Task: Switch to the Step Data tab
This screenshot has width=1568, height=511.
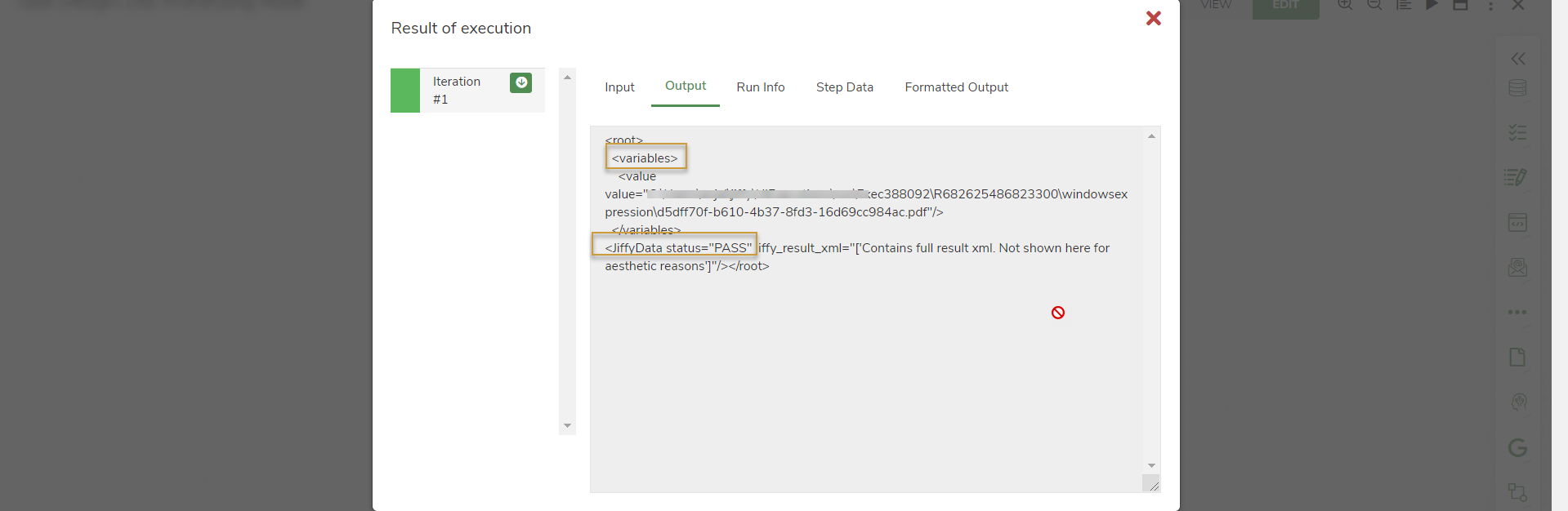Action: tap(845, 87)
